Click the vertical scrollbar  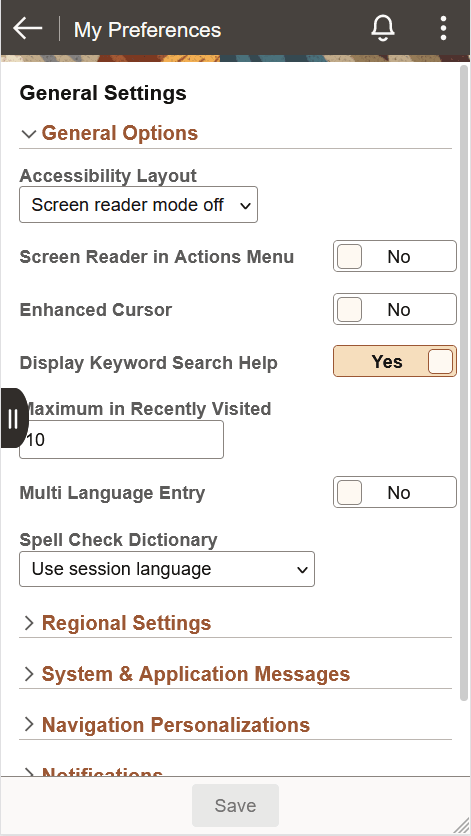click(x=464, y=383)
